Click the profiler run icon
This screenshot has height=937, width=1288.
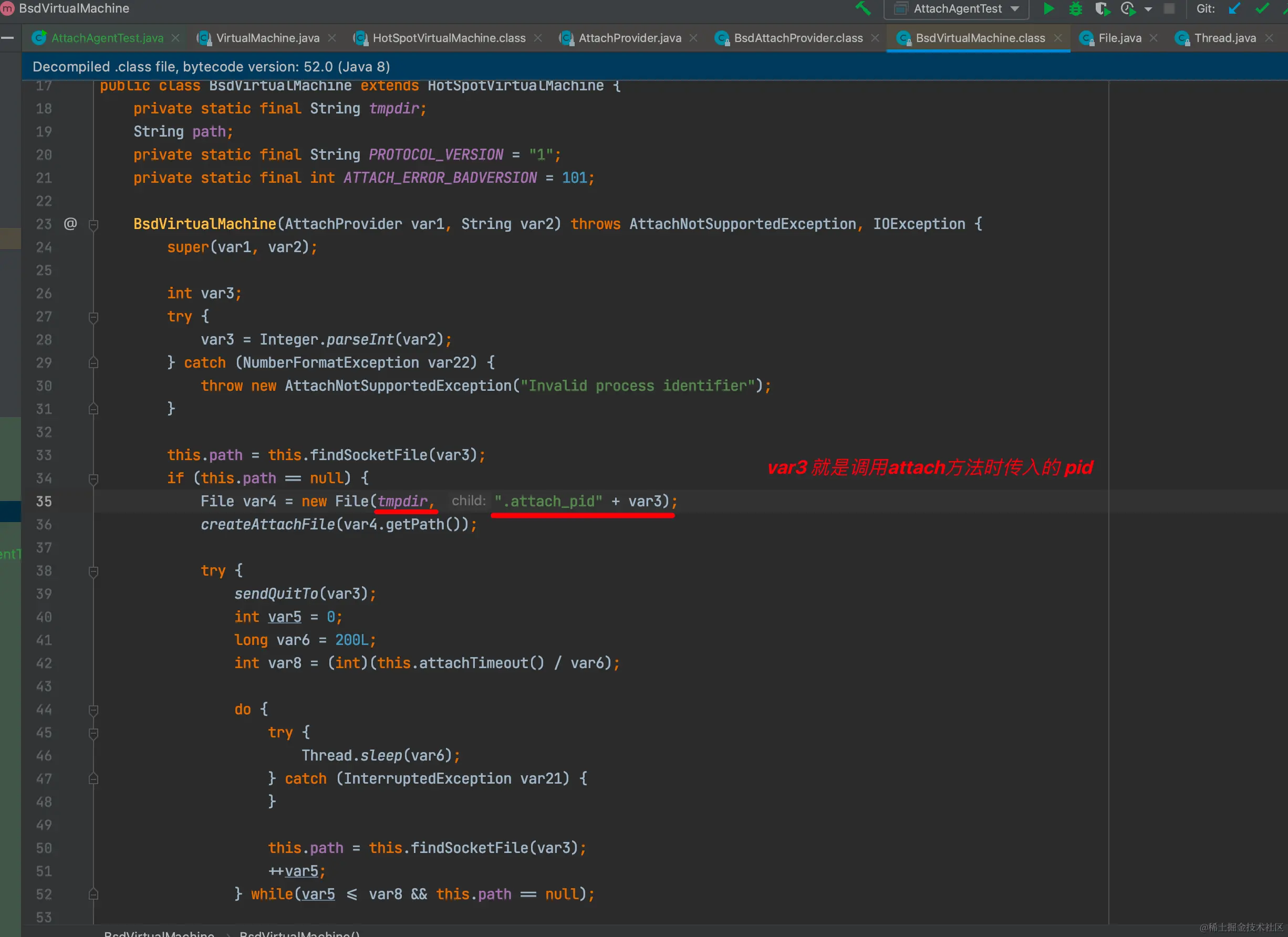(1128, 8)
